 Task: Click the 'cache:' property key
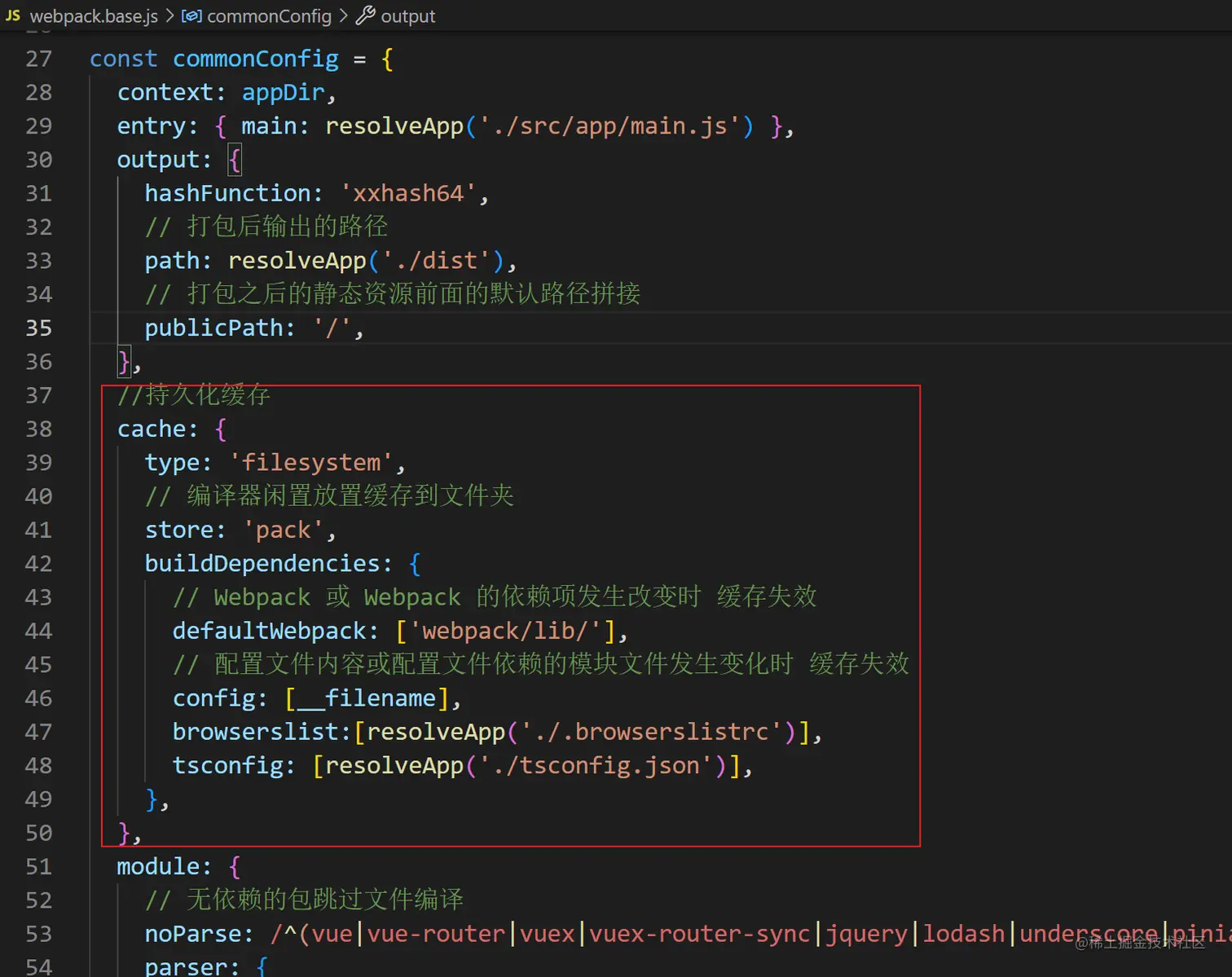158,429
